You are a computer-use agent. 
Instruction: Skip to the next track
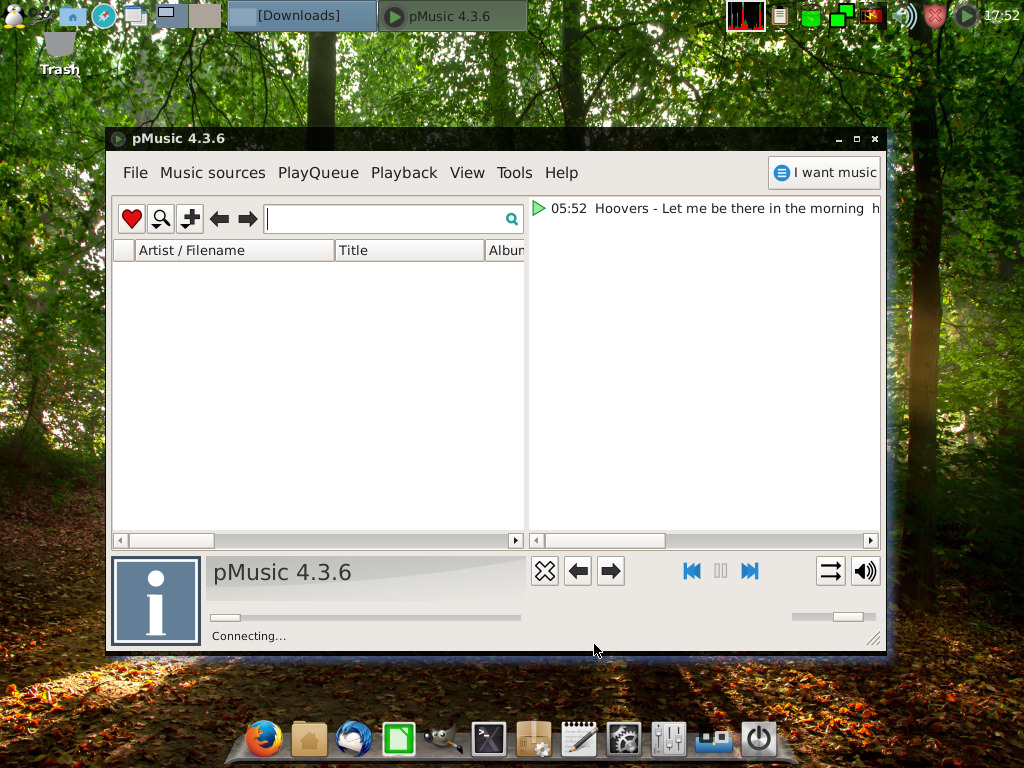pyautogui.click(x=750, y=571)
